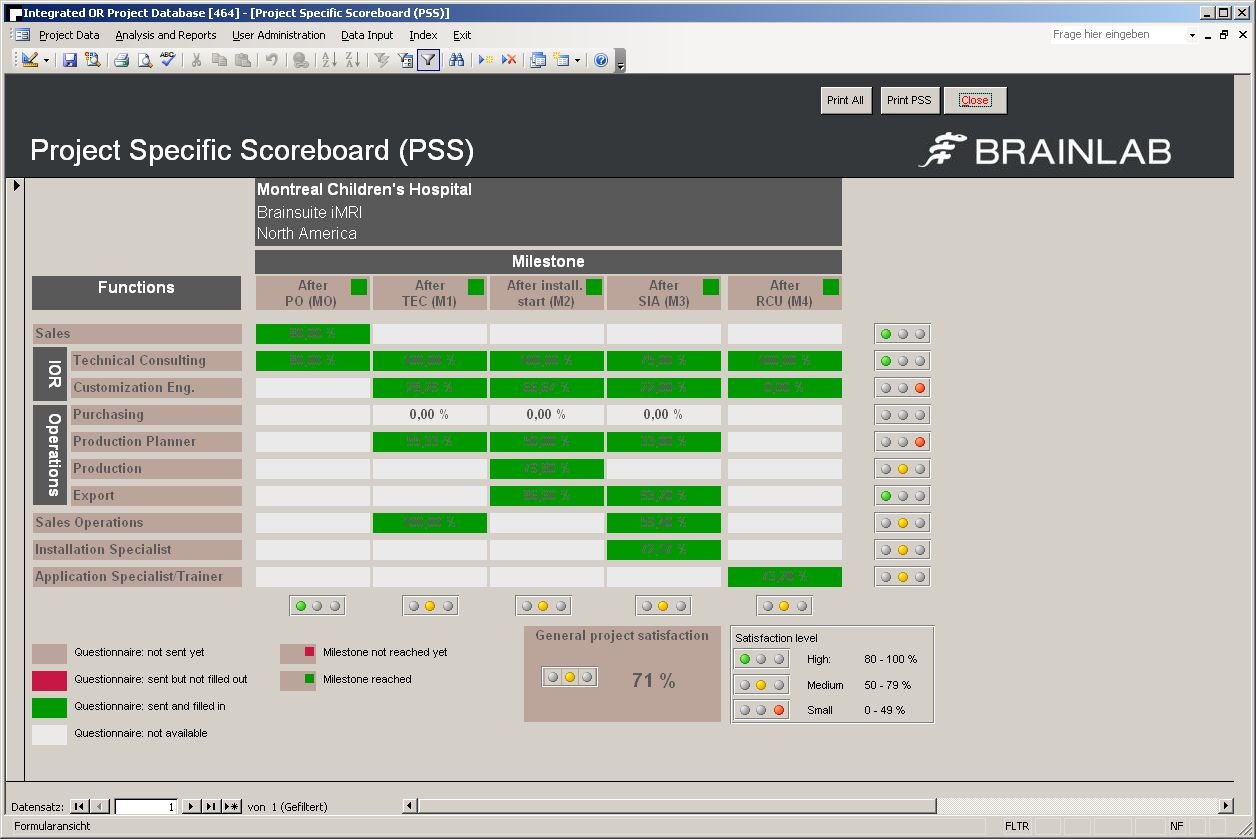Expand the New Object dropdown arrow
The height and width of the screenshot is (839, 1256).
point(577,60)
